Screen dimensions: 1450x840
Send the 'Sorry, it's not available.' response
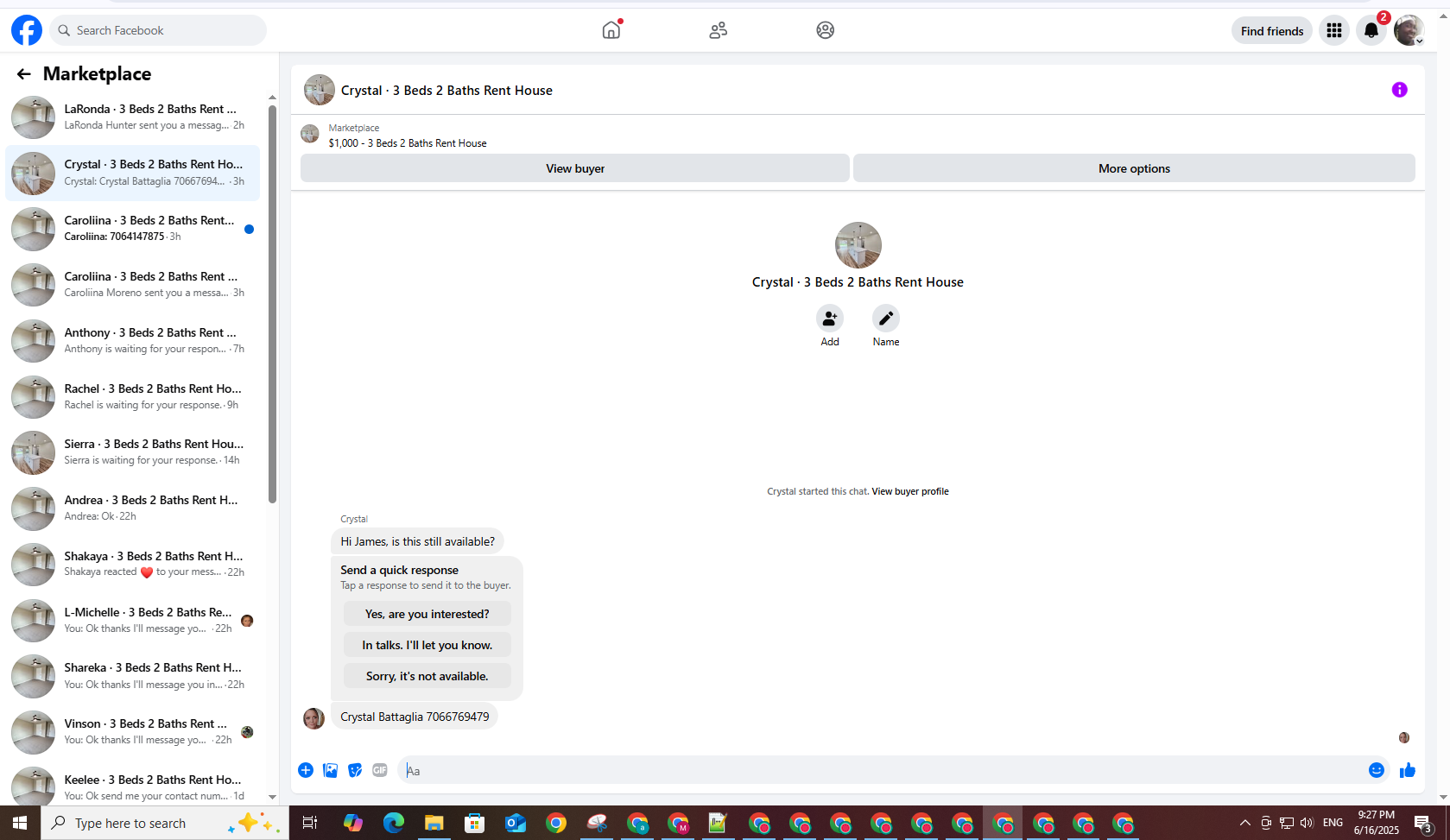click(x=427, y=676)
